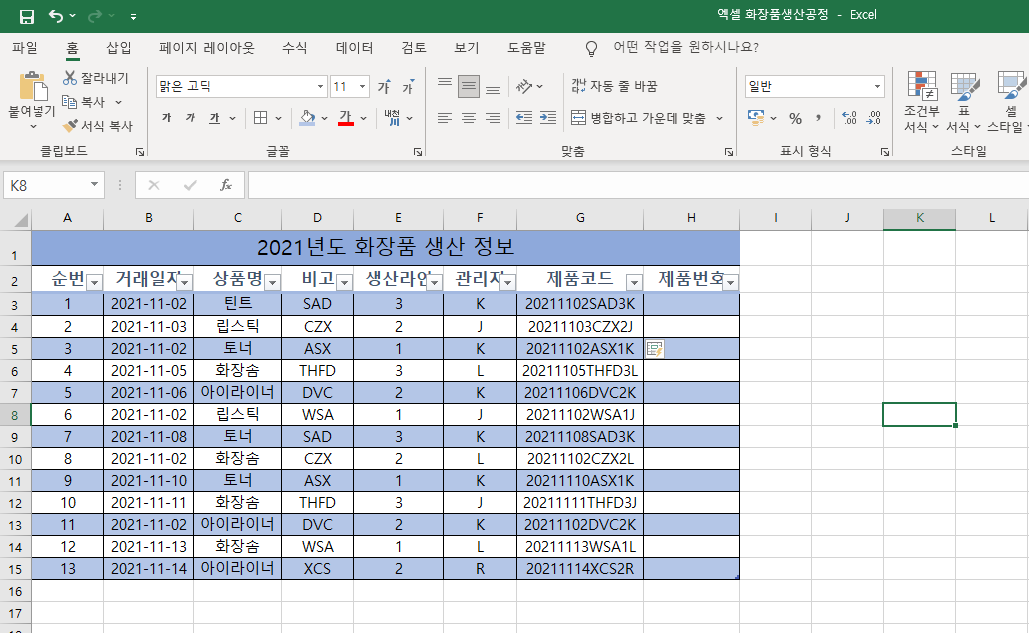Click align left icon

point(445,118)
